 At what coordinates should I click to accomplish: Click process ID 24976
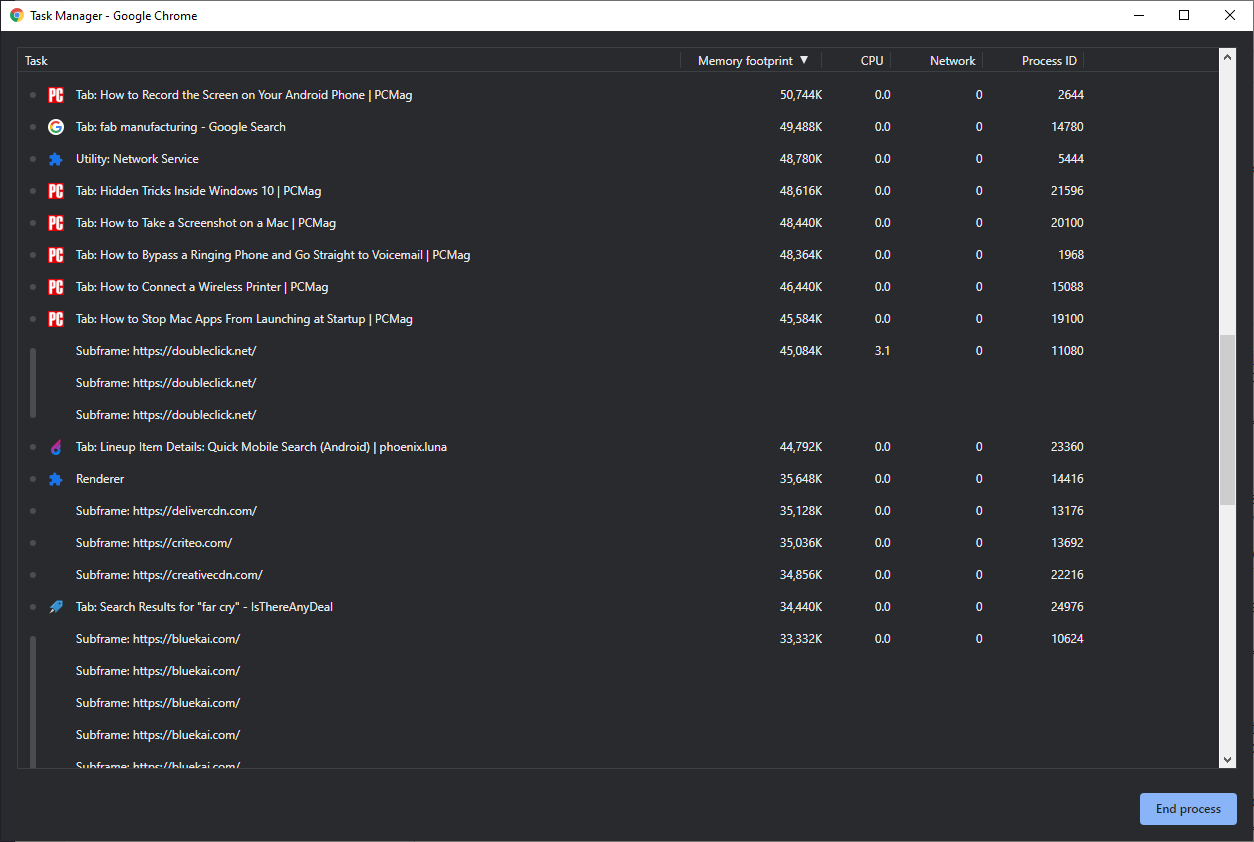click(x=1067, y=607)
